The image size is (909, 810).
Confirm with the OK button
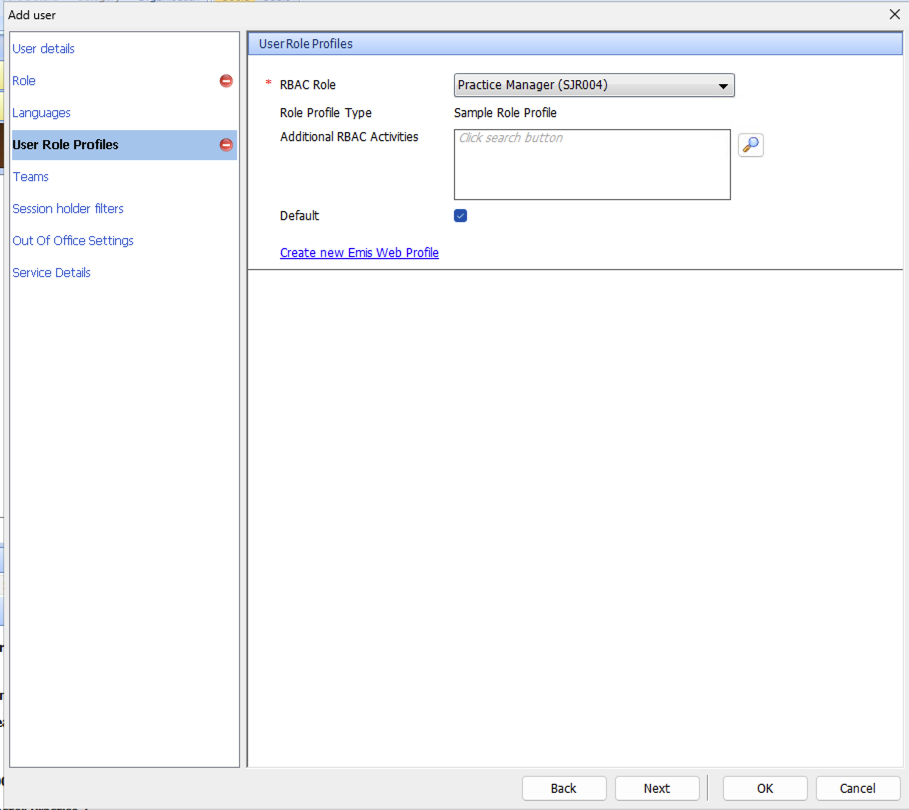click(x=764, y=788)
